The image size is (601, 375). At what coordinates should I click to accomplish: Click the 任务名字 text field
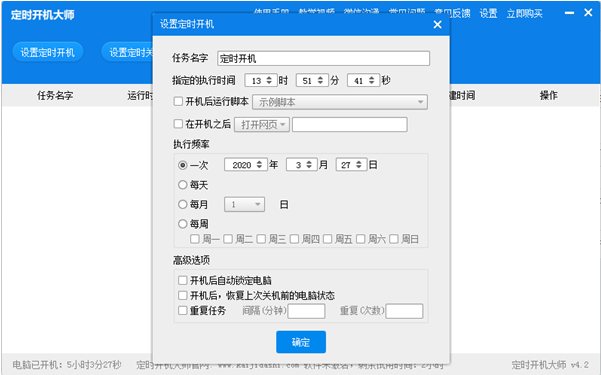(x=323, y=58)
